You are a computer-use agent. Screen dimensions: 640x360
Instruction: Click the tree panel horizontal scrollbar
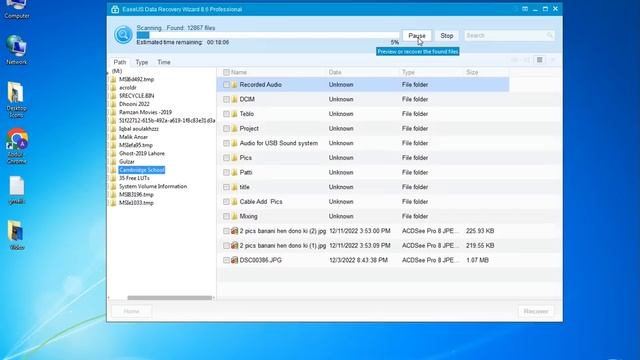[x=169, y=298]
